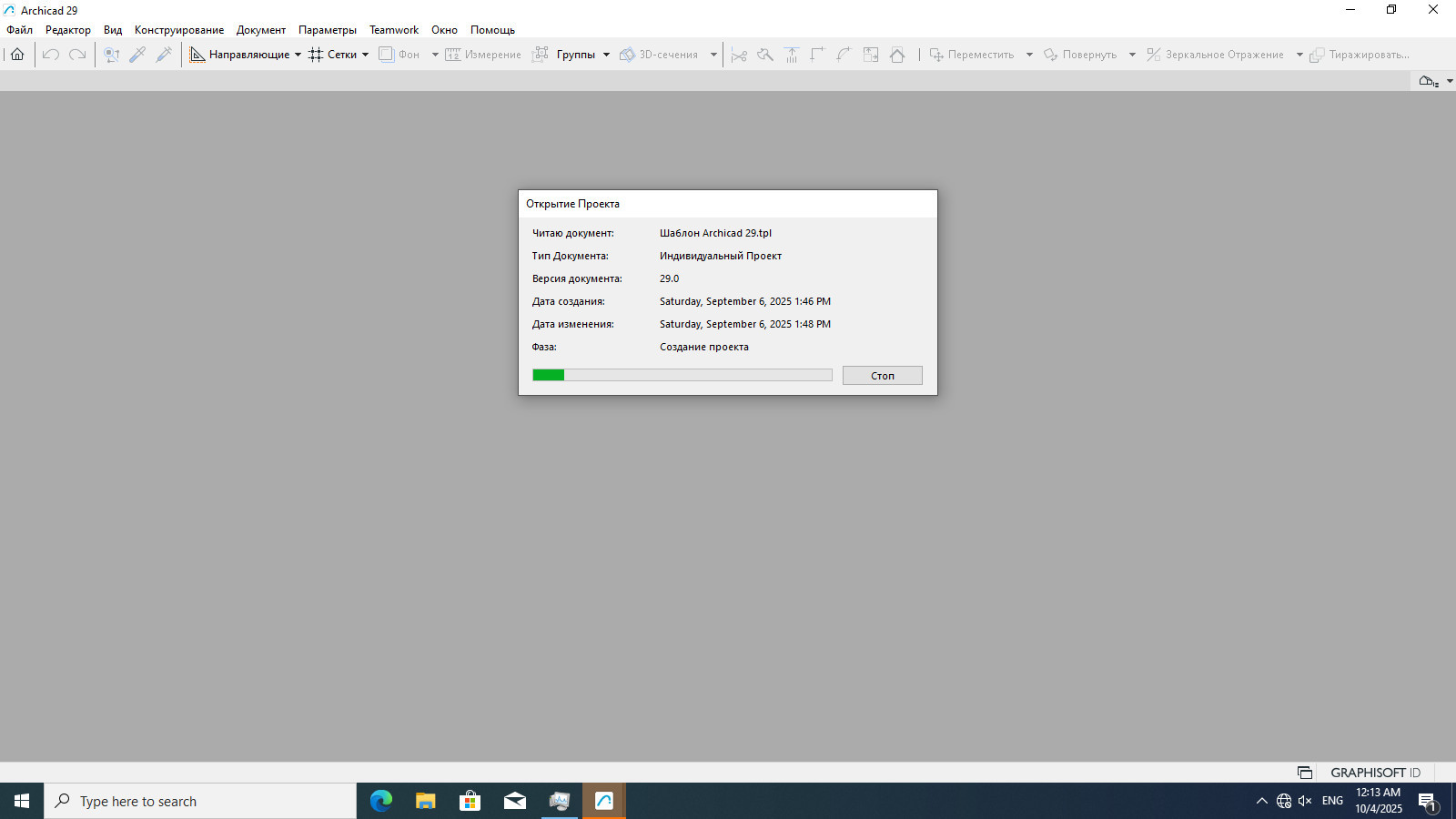The height and width of the screenshot is (819, 1456).
Task: Expand the Группы dropdown arrow
Action: coord(606,55)
